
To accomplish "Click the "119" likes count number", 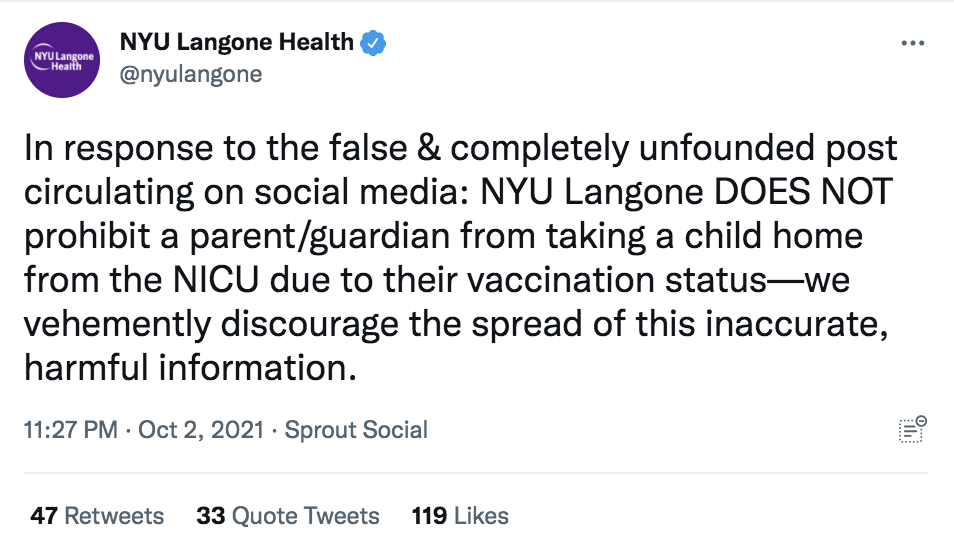I will point(429,516).
